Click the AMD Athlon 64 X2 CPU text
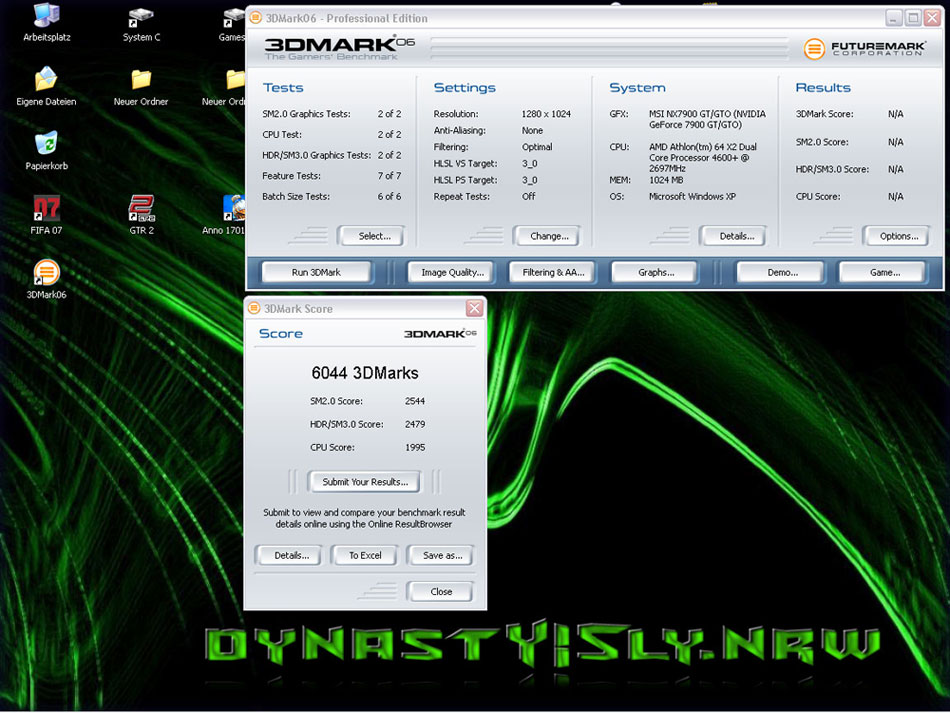This screenshot has height=713, width=950. (x=703, y=158)
